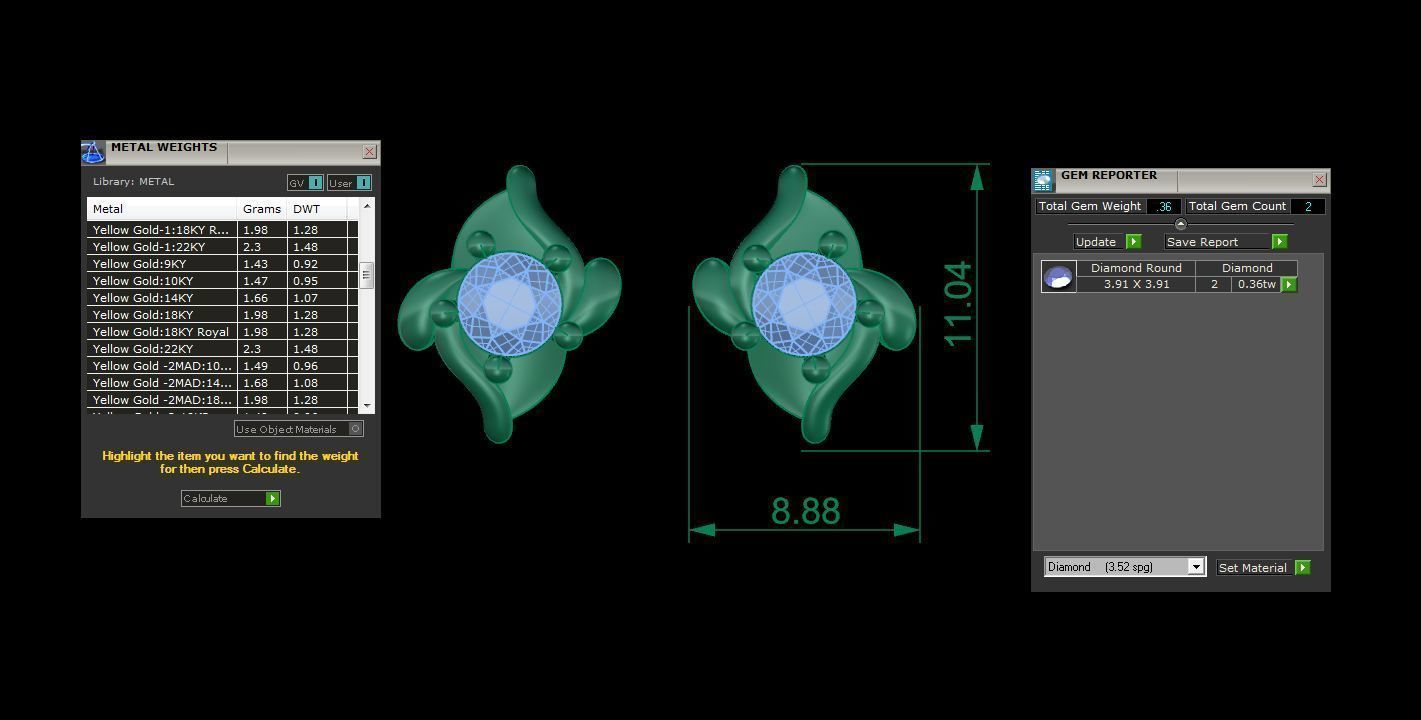
Task: Click the green arrow next to Update
Action: click(x=1133, y=242)
